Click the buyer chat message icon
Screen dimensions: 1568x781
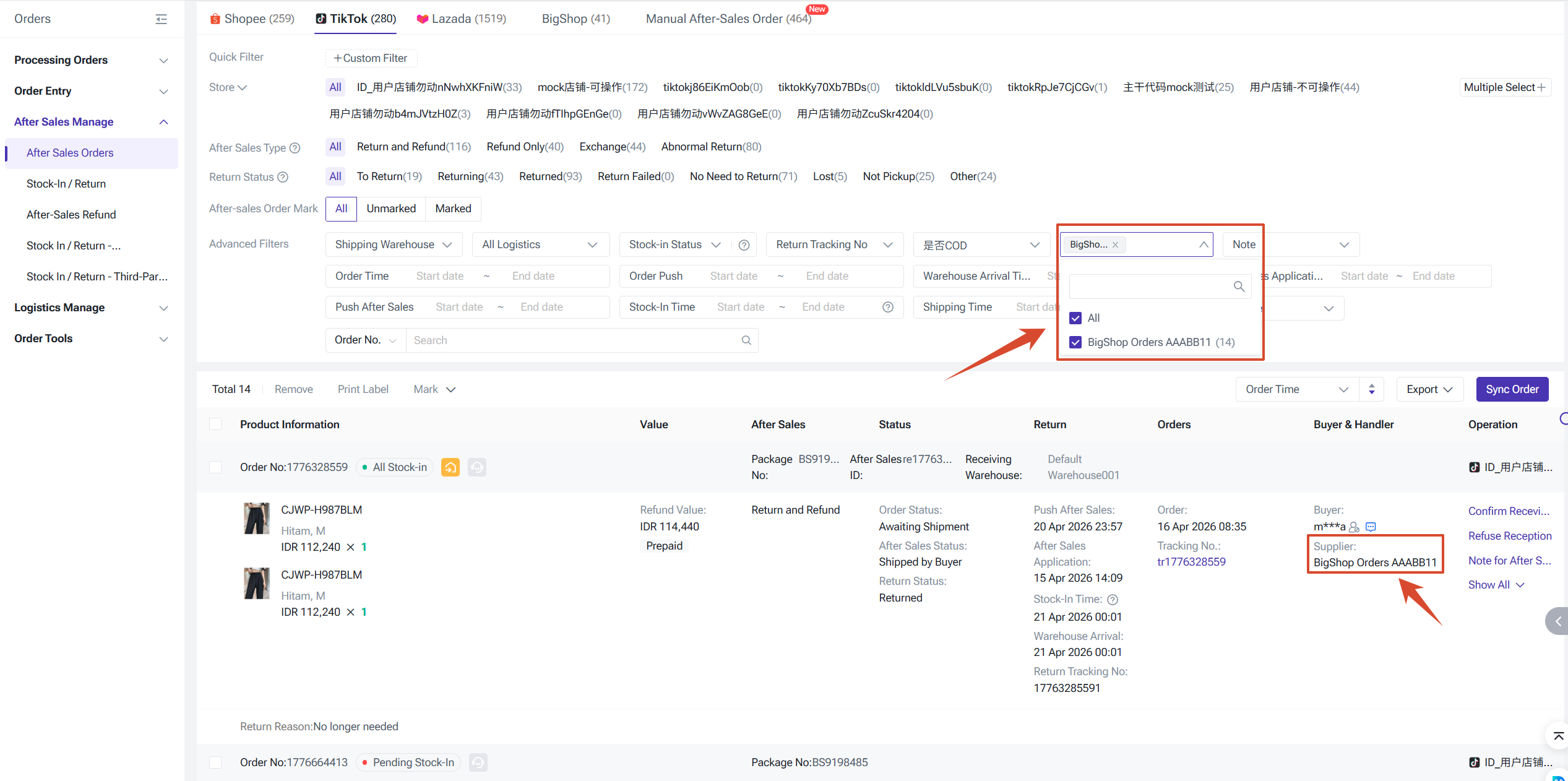(x=1371, y=527)
